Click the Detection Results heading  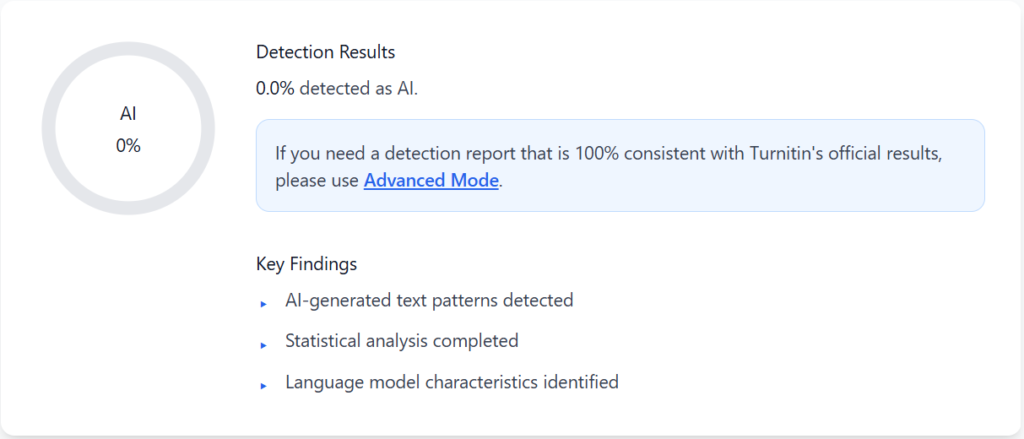coord(325,52)
